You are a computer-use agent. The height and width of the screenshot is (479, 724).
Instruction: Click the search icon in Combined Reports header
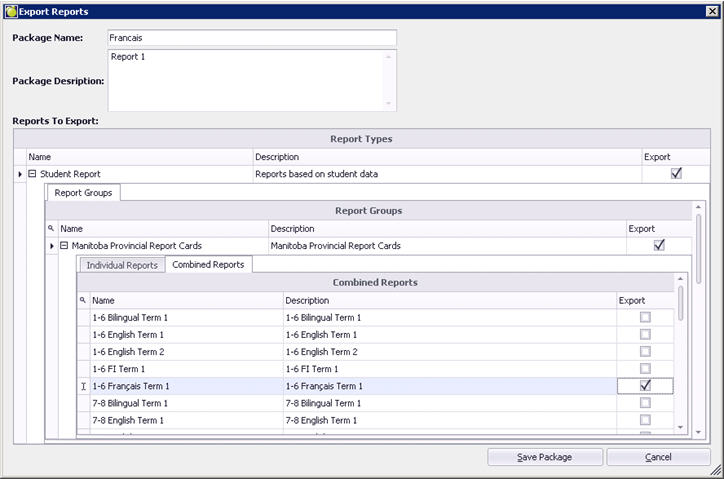coord(83,300)
